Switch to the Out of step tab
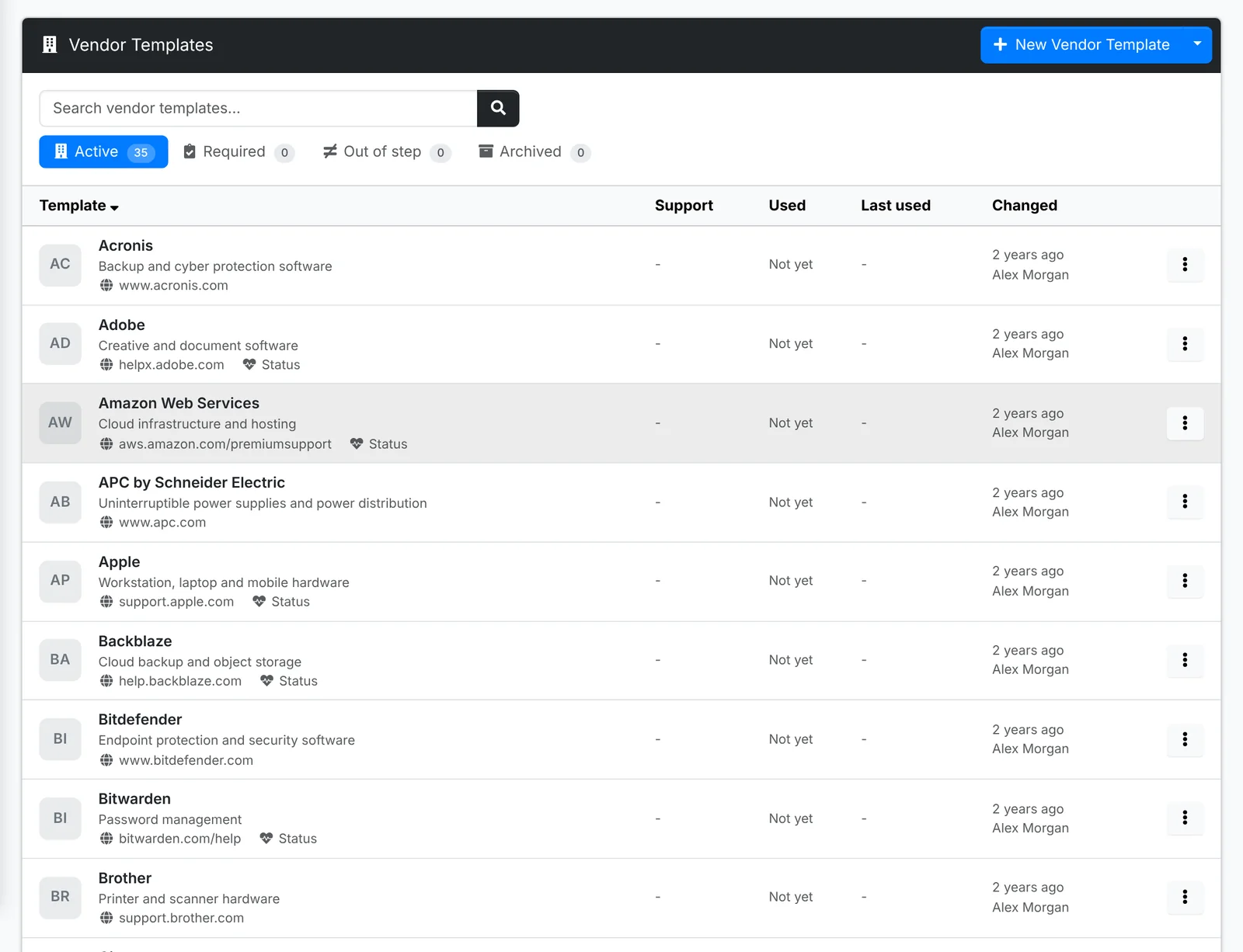1243x952 pixels. 386,151
